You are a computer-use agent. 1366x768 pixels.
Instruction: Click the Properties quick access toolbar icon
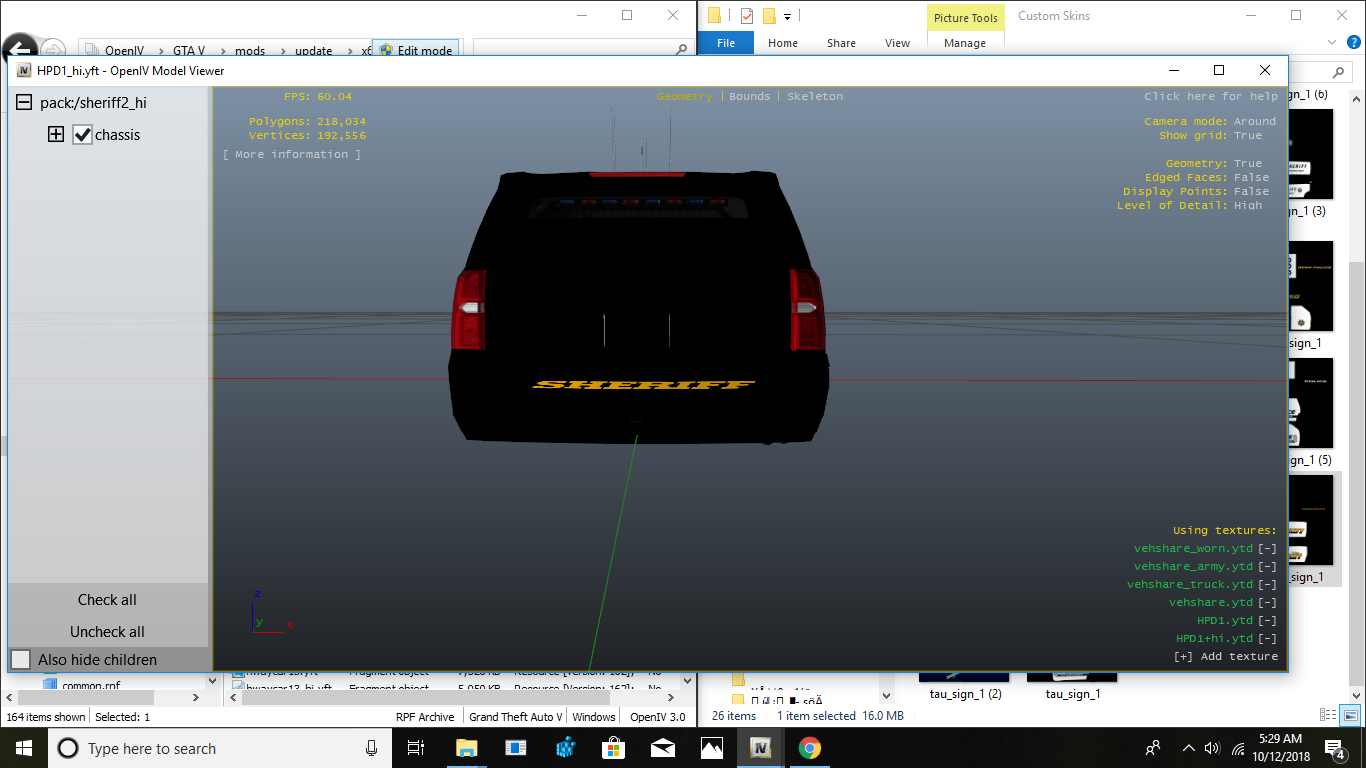[x=746, y=16]
